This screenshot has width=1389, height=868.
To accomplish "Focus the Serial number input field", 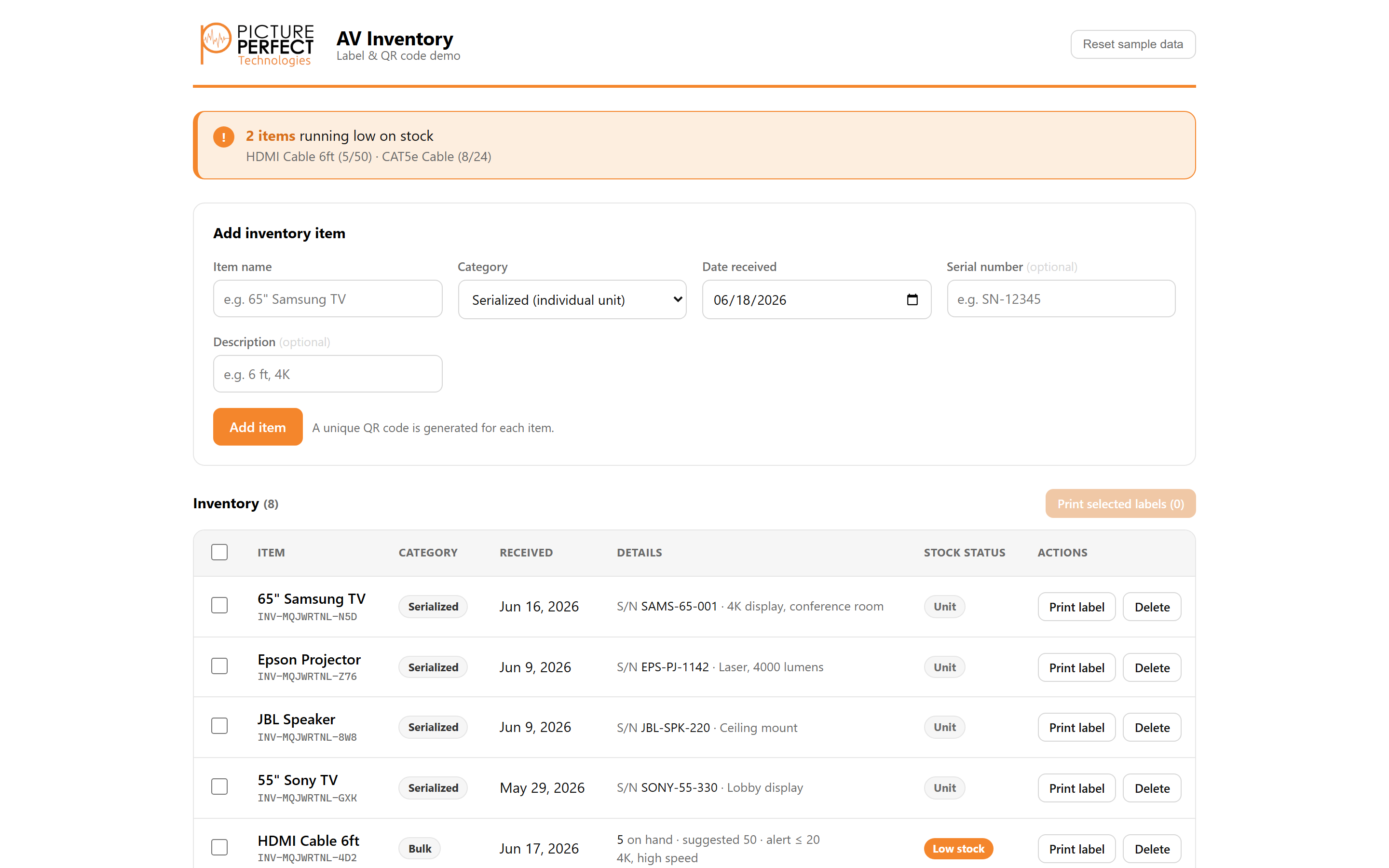I will pos(1061,299).
